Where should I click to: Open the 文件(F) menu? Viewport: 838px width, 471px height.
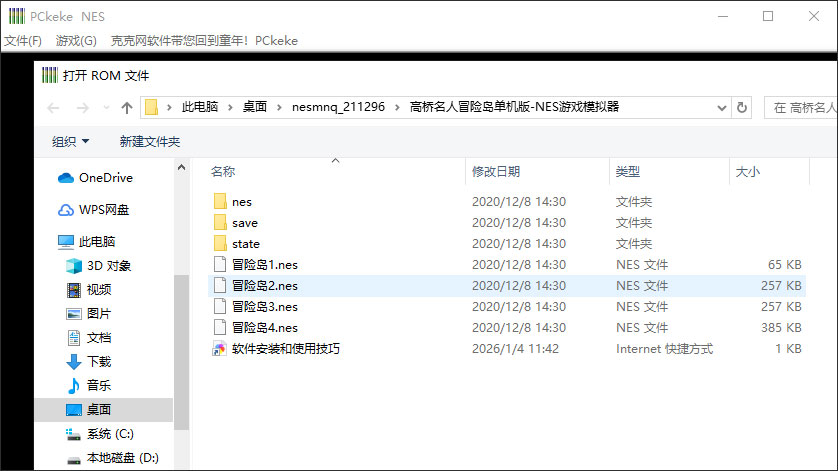pyautogui.click(x=22, y=41)
